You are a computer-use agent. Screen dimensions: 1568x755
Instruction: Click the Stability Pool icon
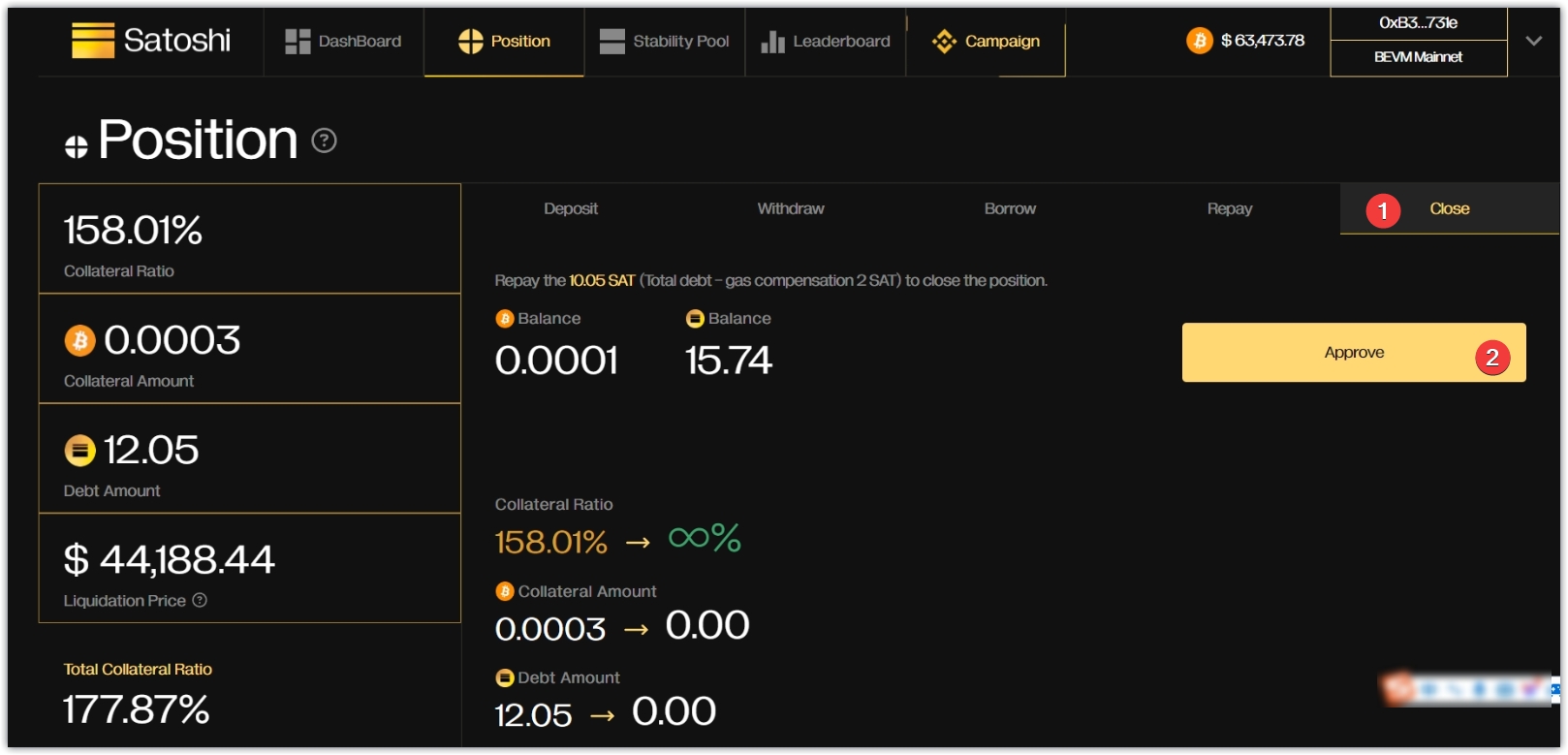(612, 42)
